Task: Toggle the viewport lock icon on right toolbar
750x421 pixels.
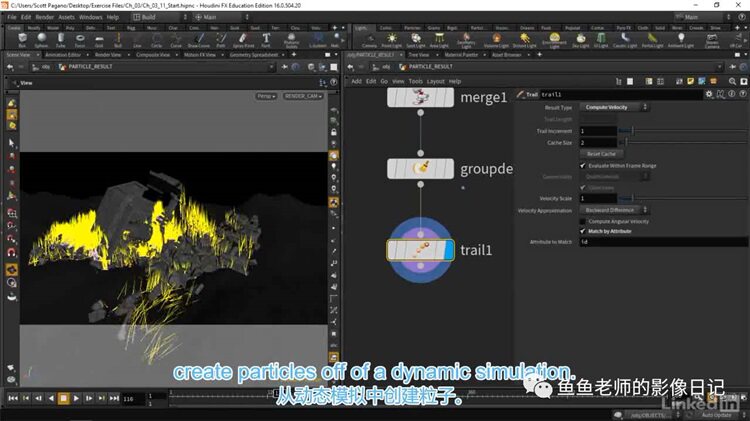Action: [334, 132]
